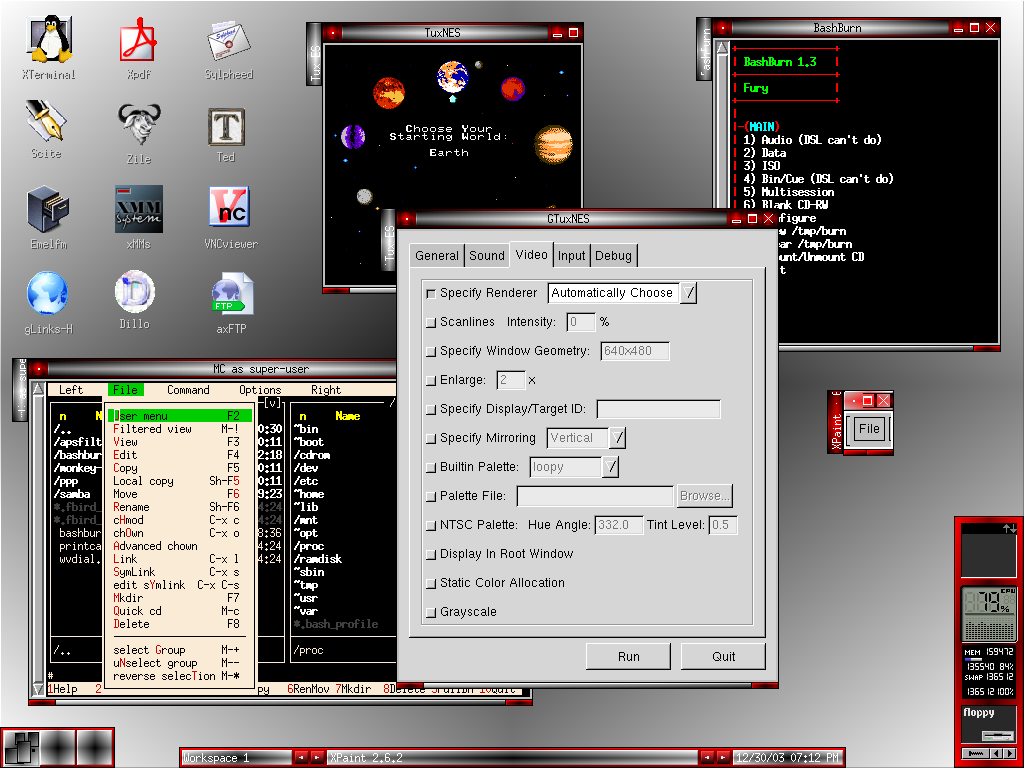This screenshot has width=1024, height=768.
Task: Click the Window Geometry 640x480 field
Action: (x=634, y=351)
